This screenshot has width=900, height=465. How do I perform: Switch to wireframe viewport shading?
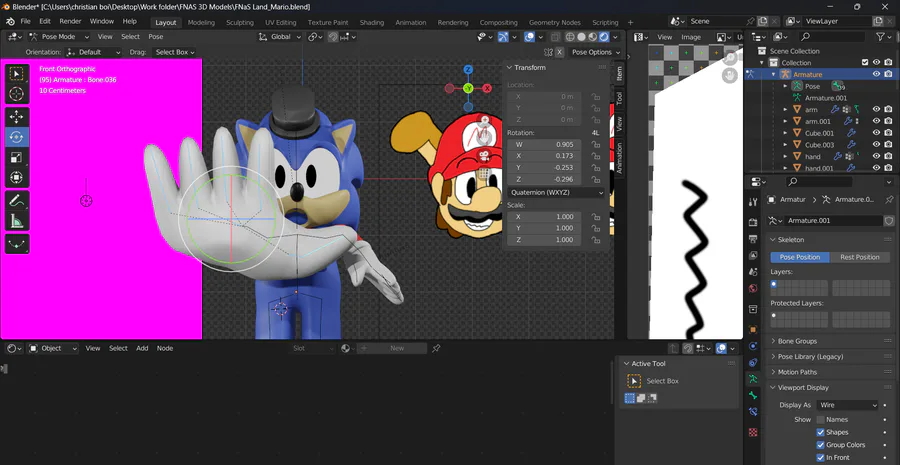[x=570, y=37]
